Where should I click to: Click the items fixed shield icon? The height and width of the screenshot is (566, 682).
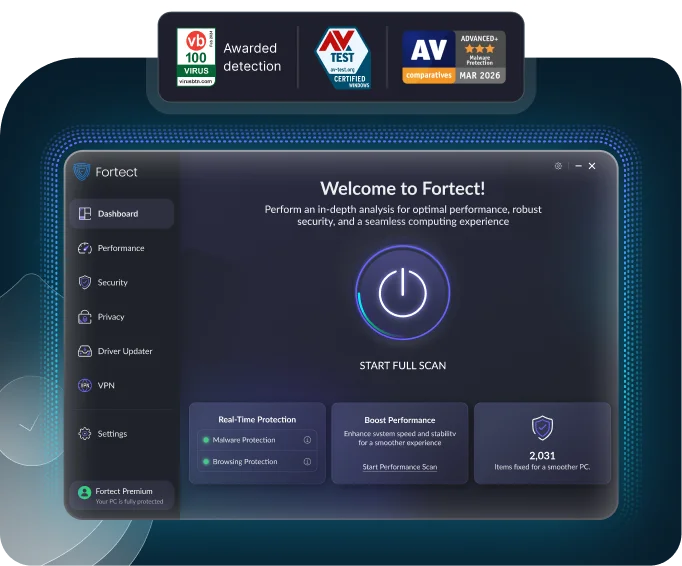click(x=542, y=428)
